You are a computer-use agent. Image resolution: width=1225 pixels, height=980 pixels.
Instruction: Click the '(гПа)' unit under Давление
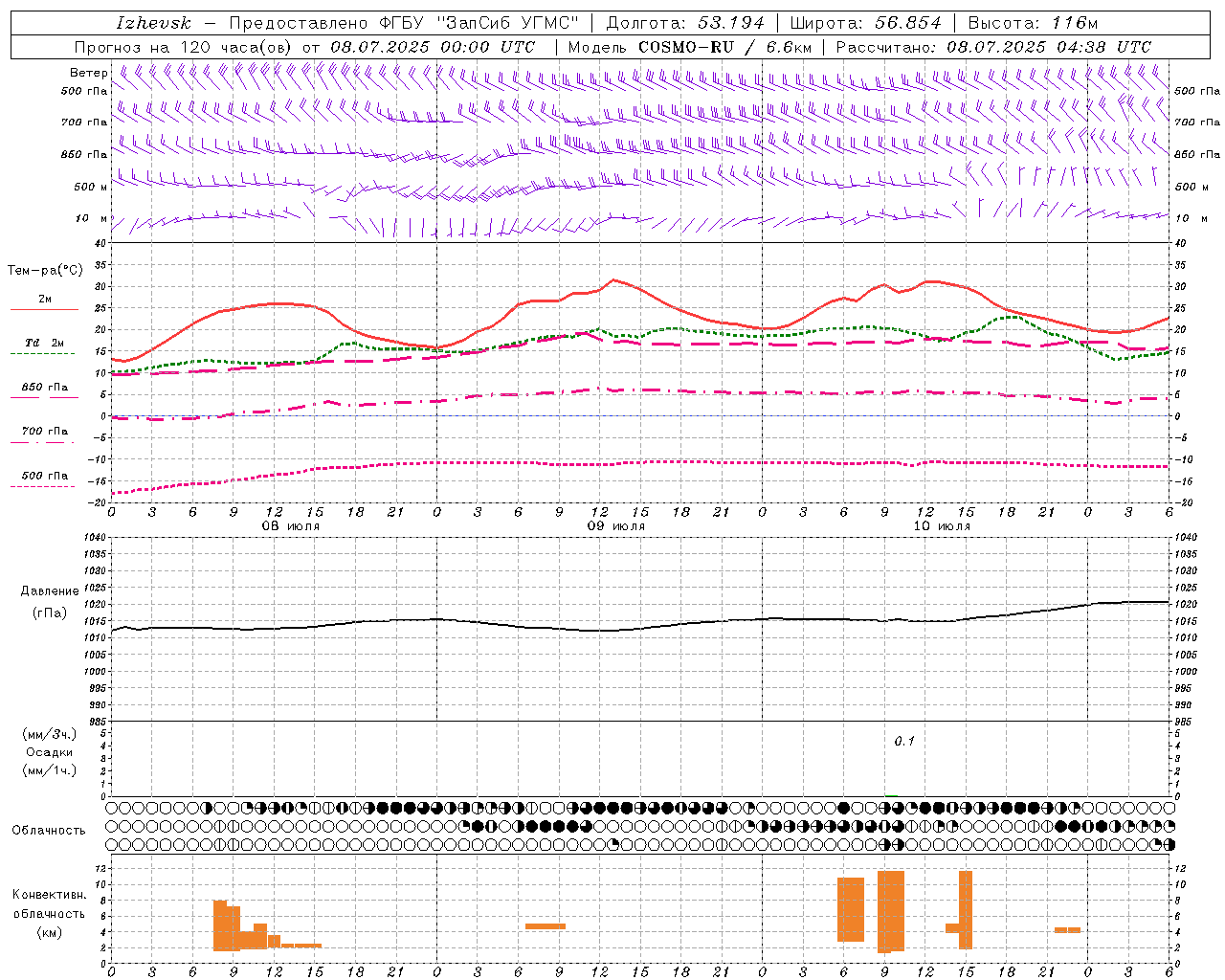pyautogui.click(x=50, y=612)
